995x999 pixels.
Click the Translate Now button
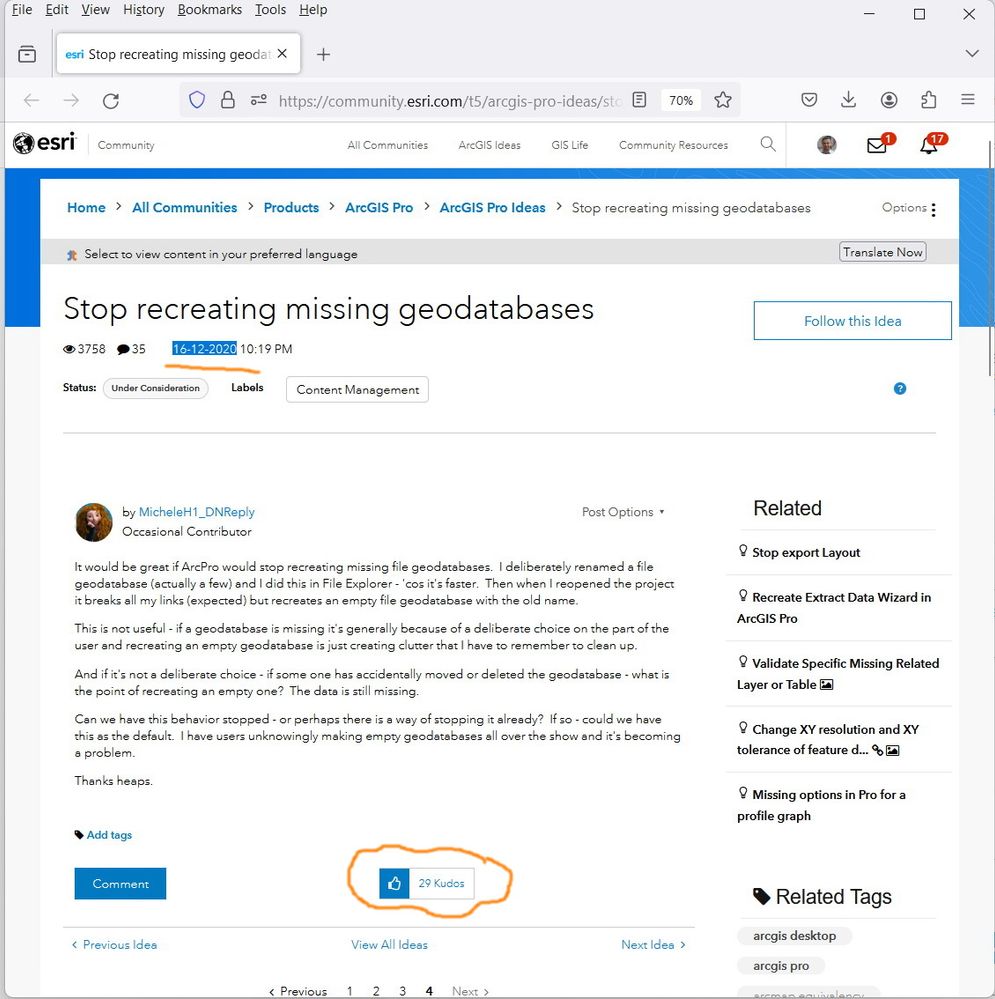coord(882,252)
